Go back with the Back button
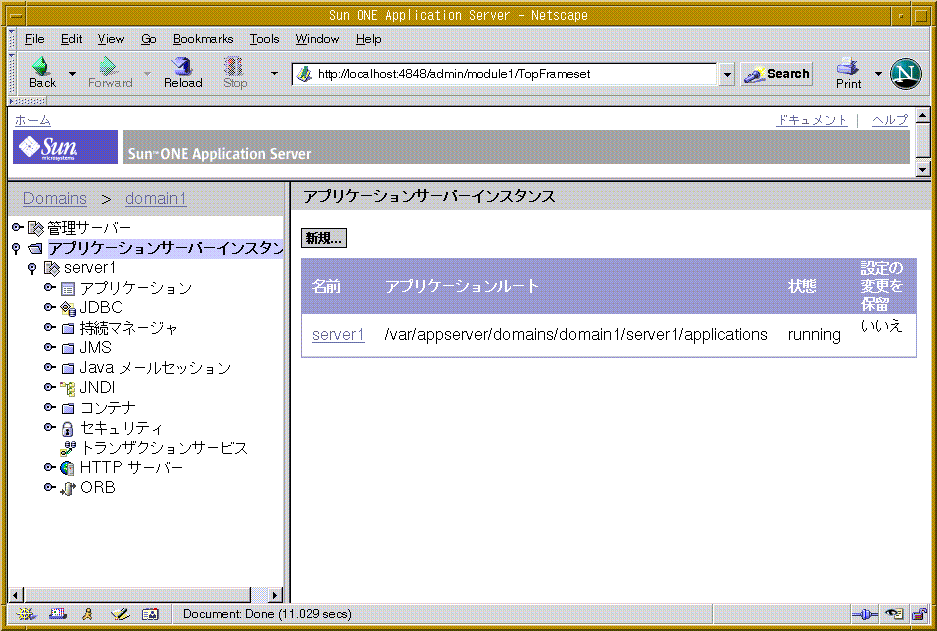Image resolution: width=937 pixels, height=631 pixels. click(42, 73)
